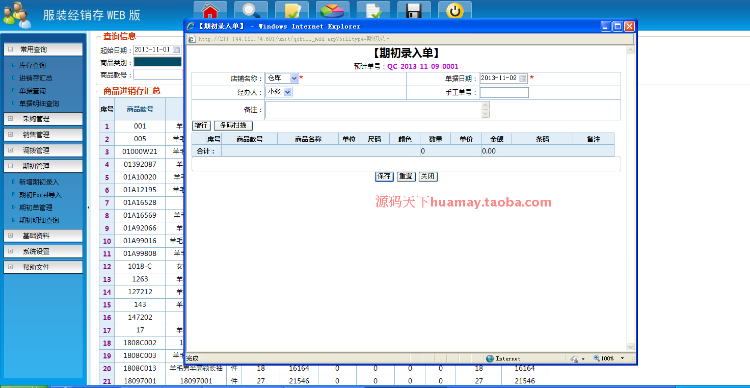Image resolution: width=750 pixels, height=388 pixels.
Task: Click the 商品款号 query input in background
Action: click(157, 75)
